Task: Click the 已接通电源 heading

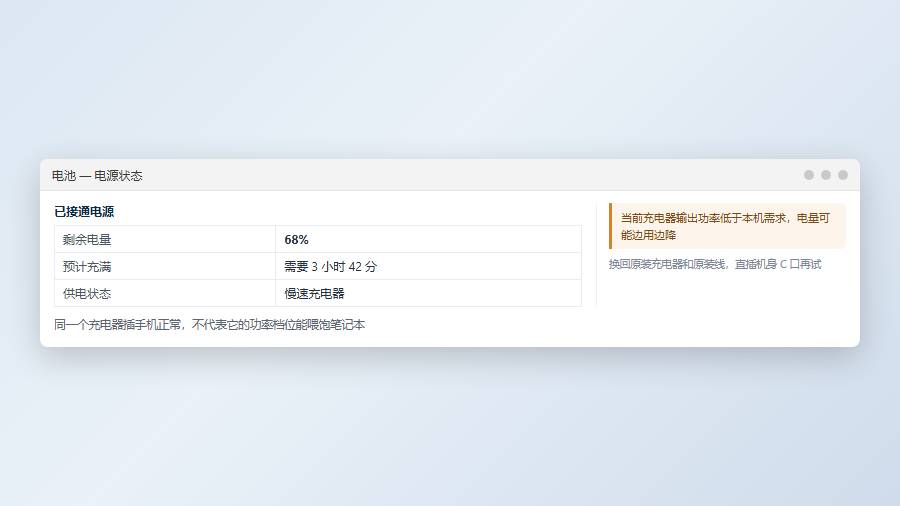Action: point(84,212)
